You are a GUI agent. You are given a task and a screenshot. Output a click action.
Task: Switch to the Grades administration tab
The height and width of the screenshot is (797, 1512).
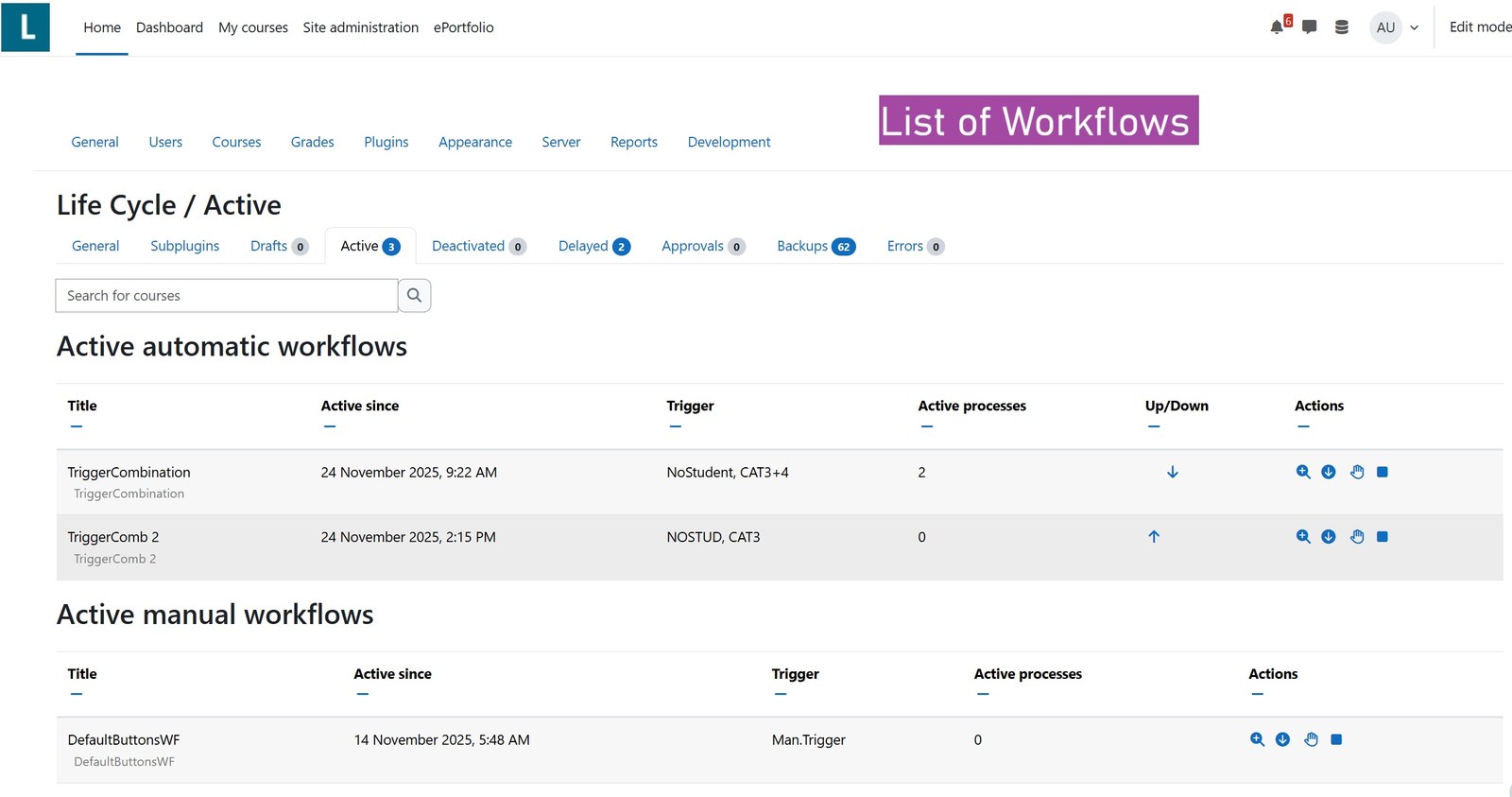point(313,142)
